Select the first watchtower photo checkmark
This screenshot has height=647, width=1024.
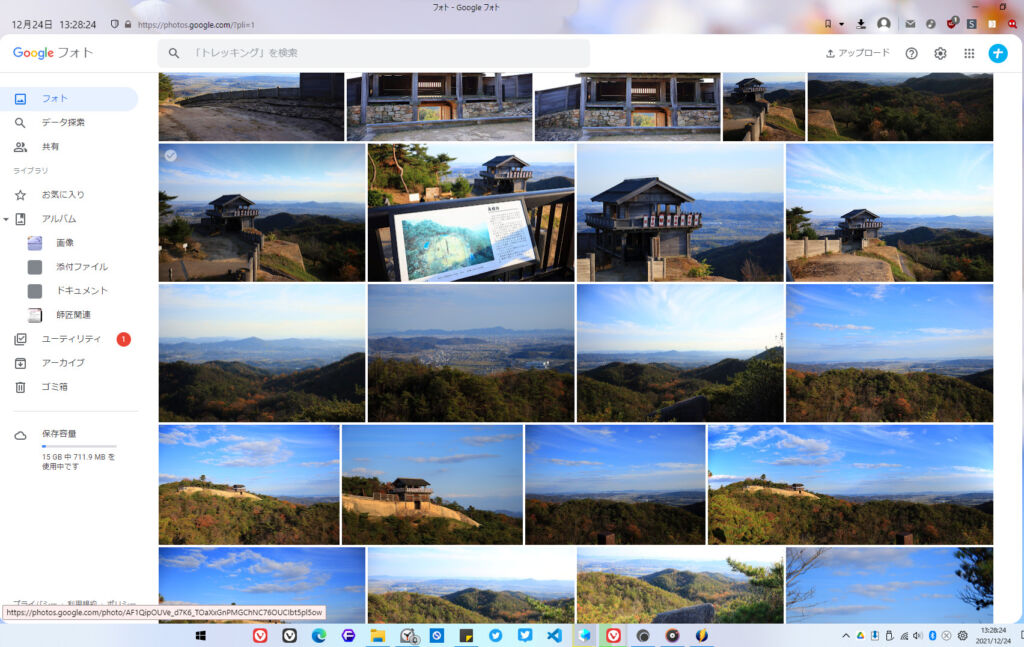coord(170,155)
